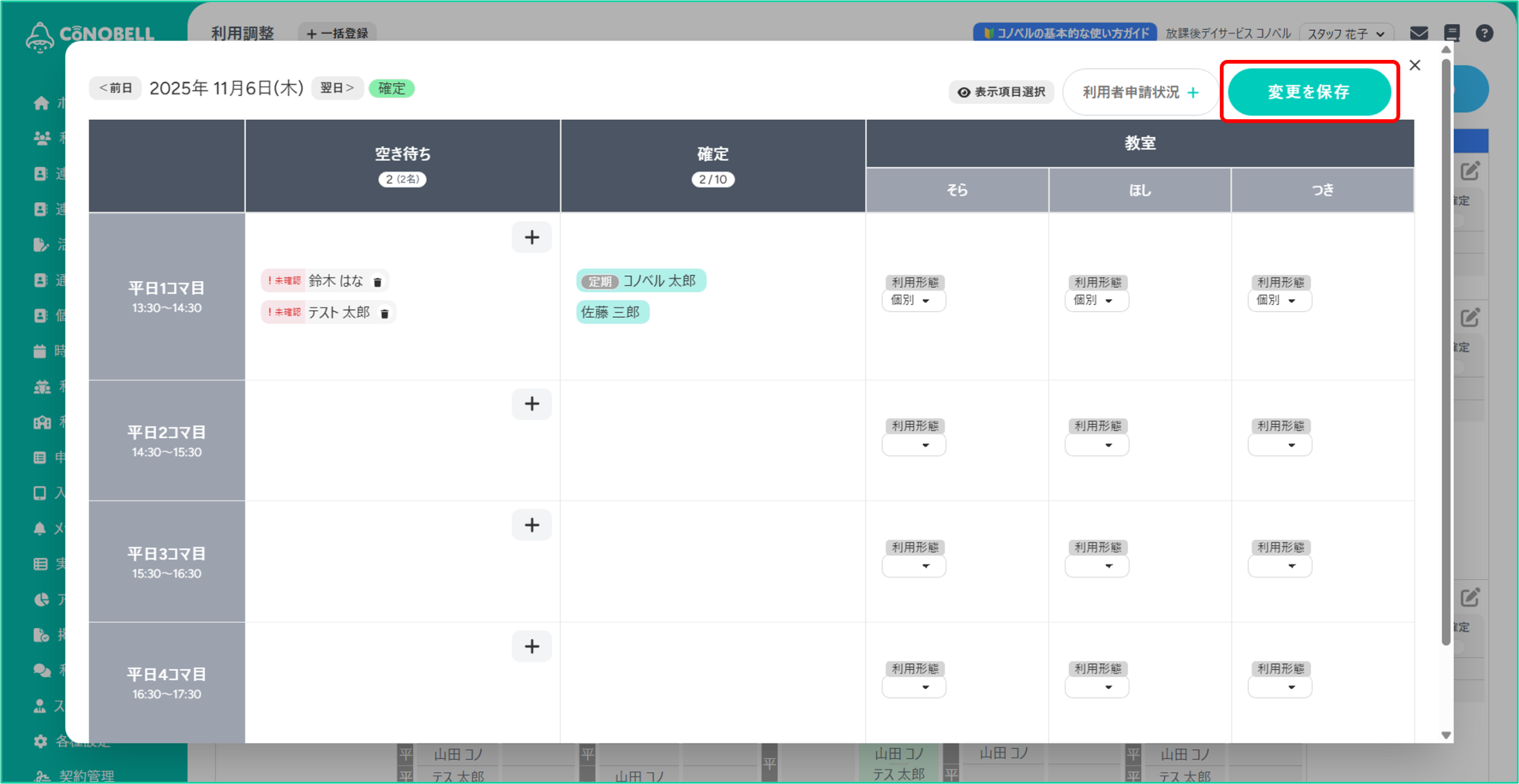1519x784 pixels.
Task: Open そら 利用形態 dropdown for 平日1コマ目
Action: (914, 301)
